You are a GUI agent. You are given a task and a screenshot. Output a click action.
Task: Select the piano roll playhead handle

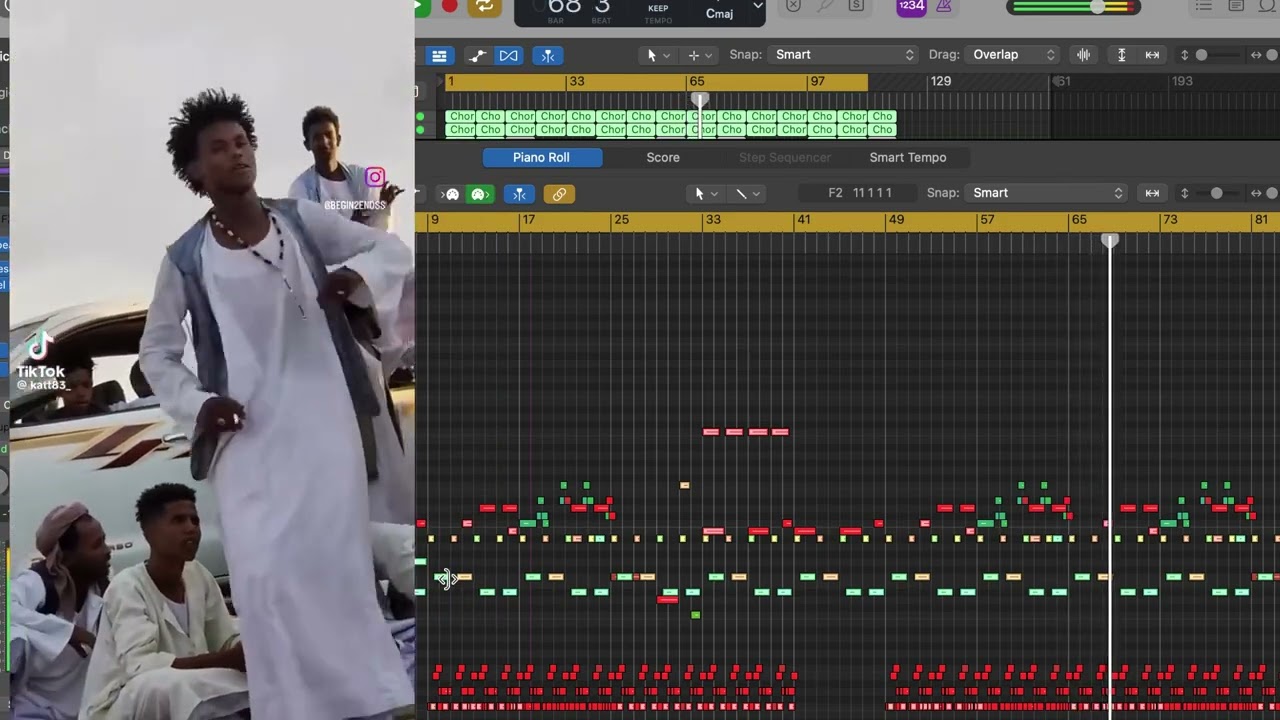pyautogui.click(x=1110, y=241)
